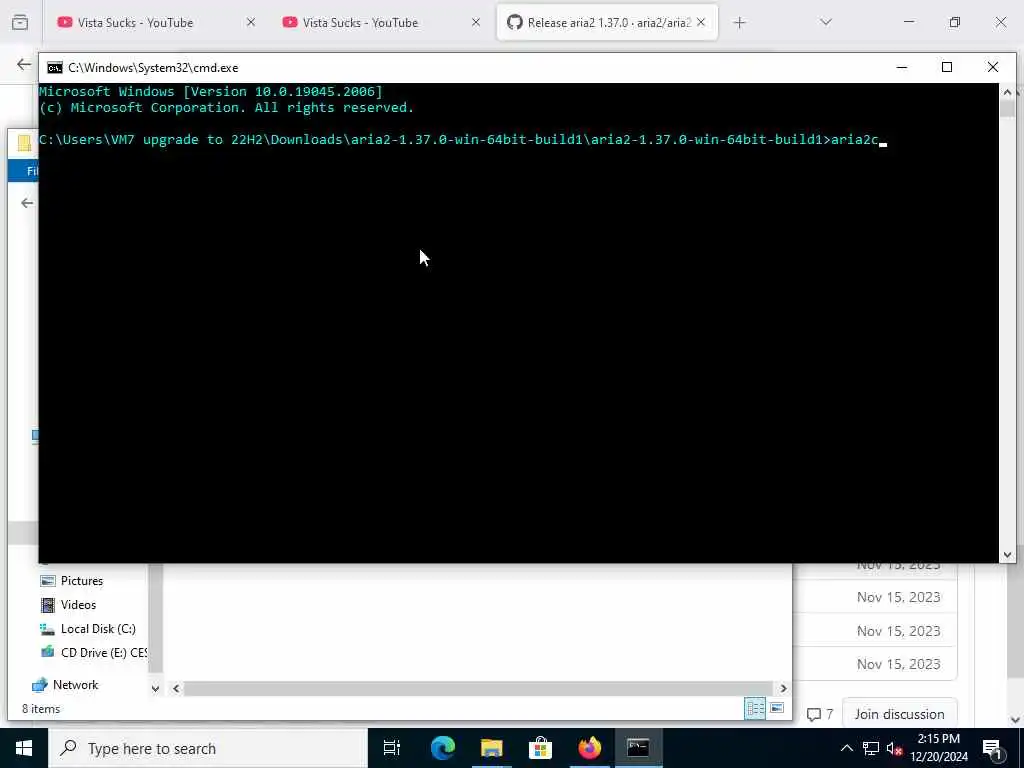Click the Videos folder icon
1024x768 pixels.
pos(48,605)
